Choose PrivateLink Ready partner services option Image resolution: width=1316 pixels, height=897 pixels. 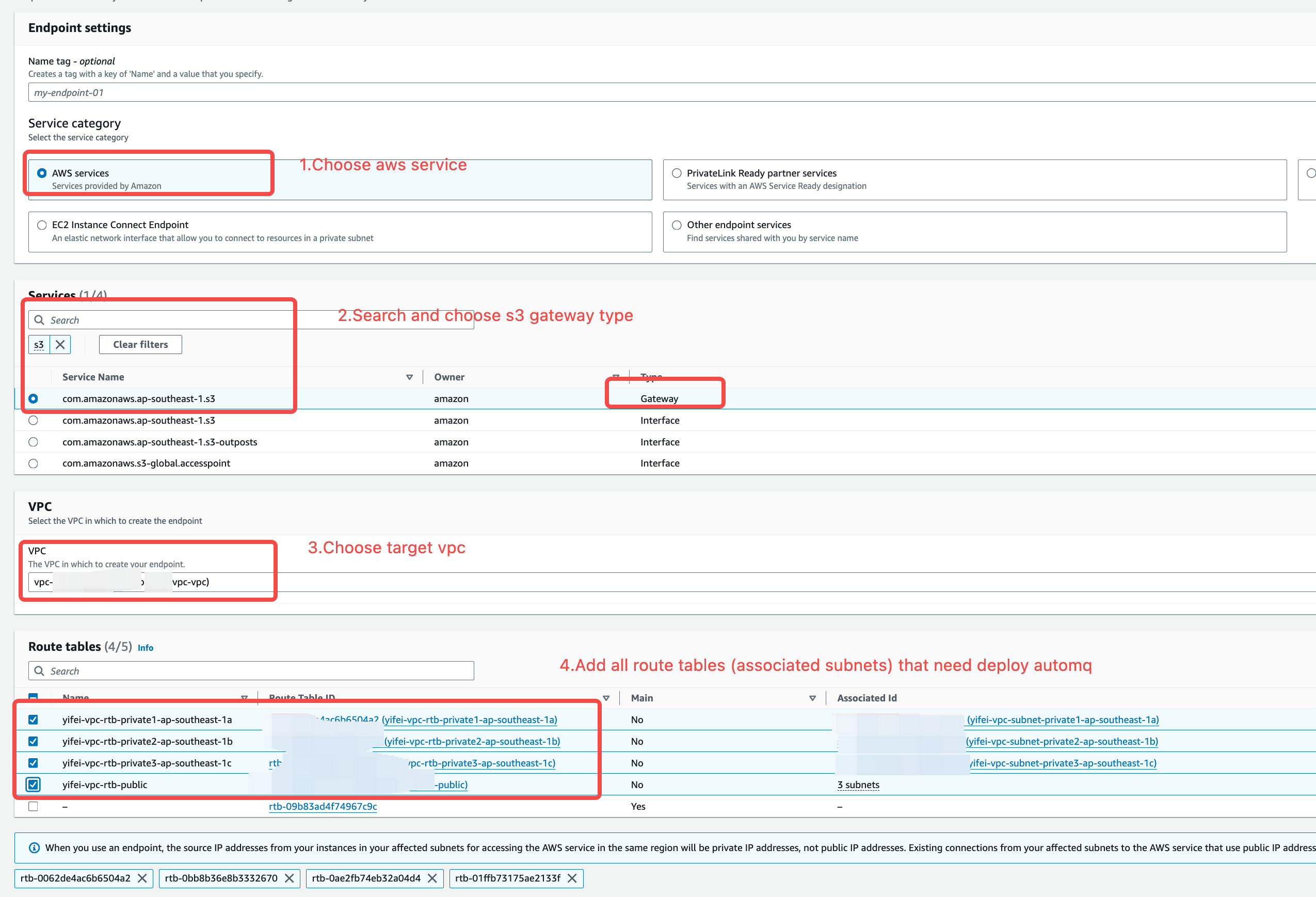click(x=677, y=173)
